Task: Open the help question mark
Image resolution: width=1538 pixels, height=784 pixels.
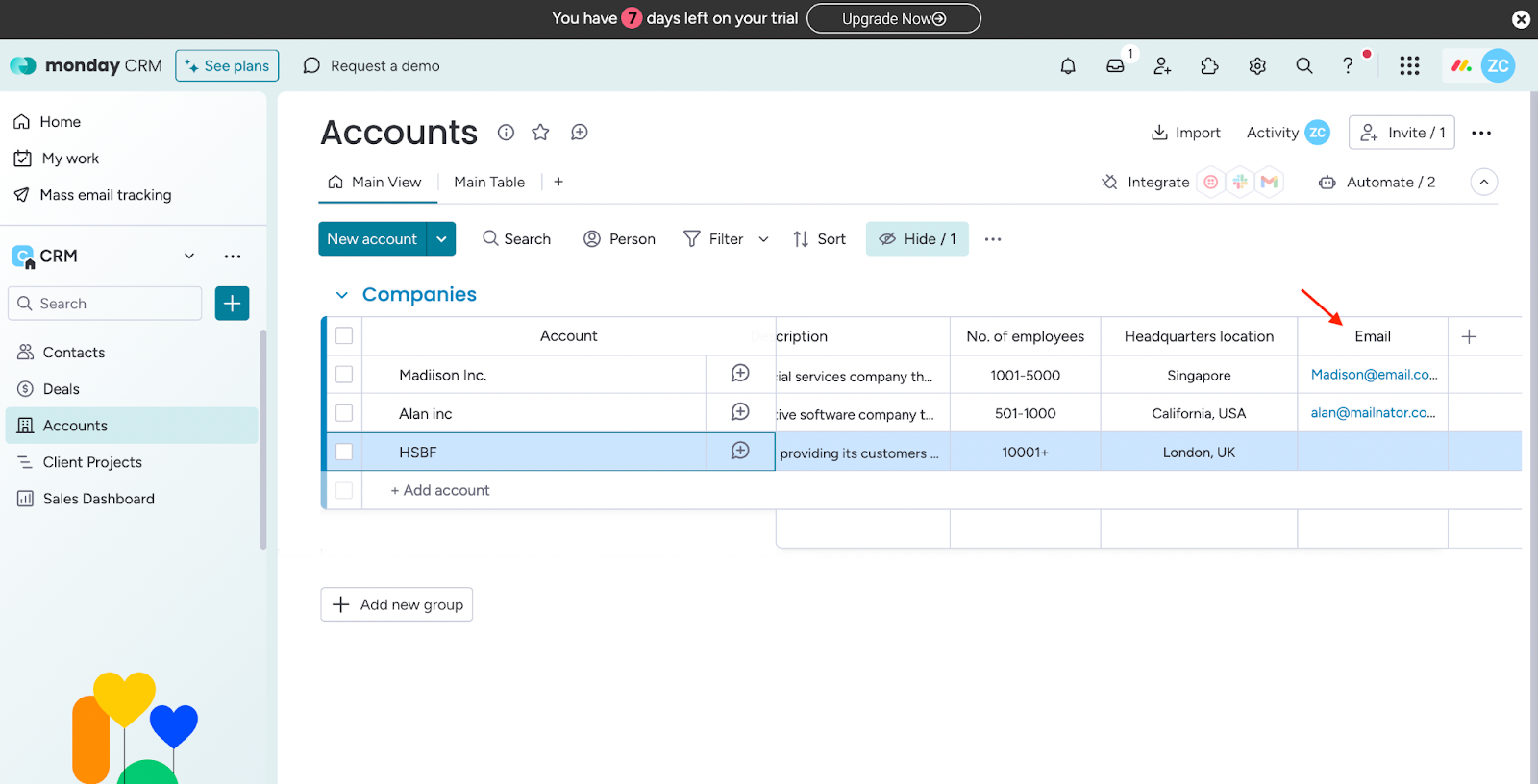Action: pyautogui.click(x=1348, y=65)
